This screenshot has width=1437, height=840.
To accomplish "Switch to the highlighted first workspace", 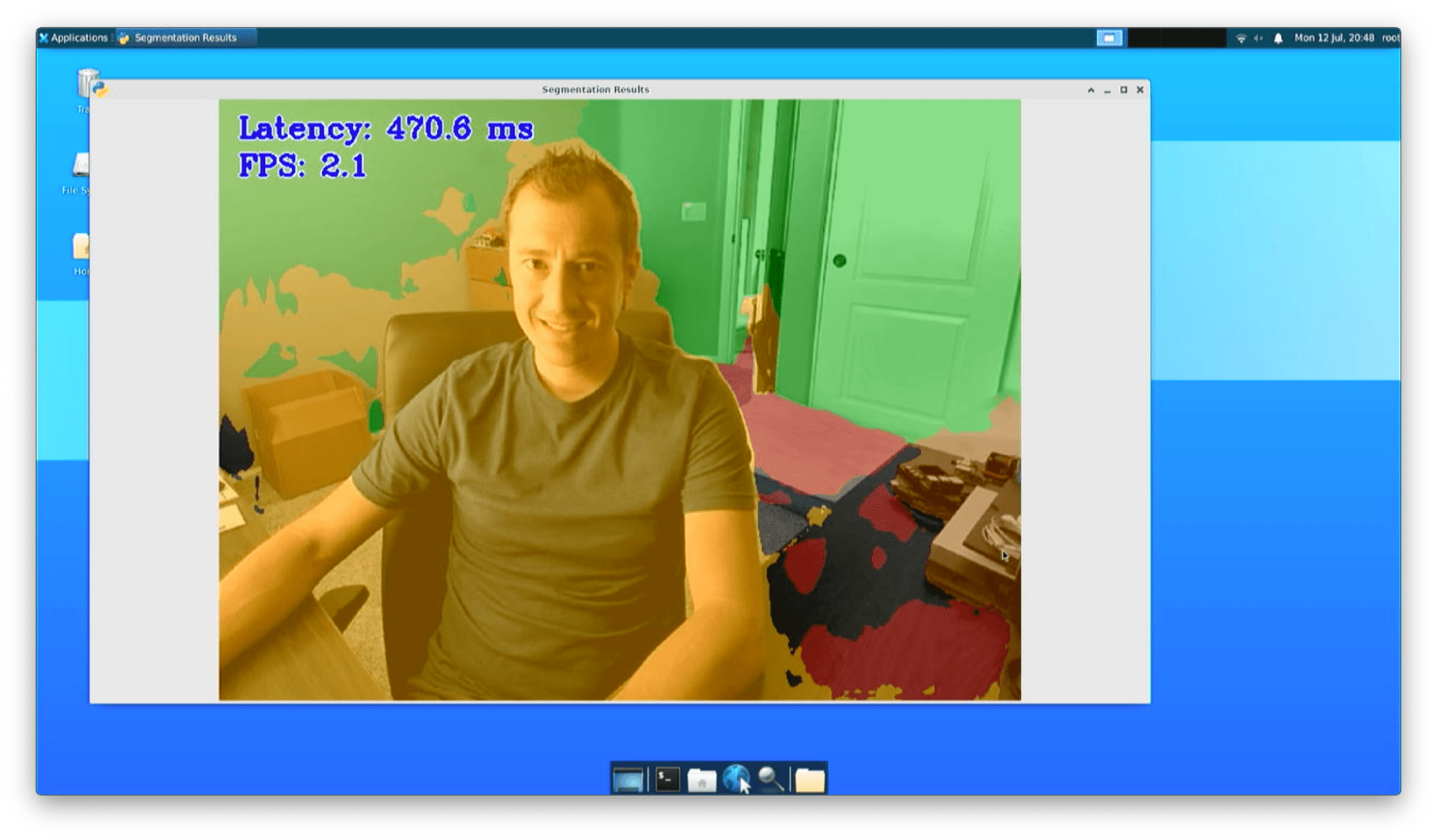I will 1109,38.
